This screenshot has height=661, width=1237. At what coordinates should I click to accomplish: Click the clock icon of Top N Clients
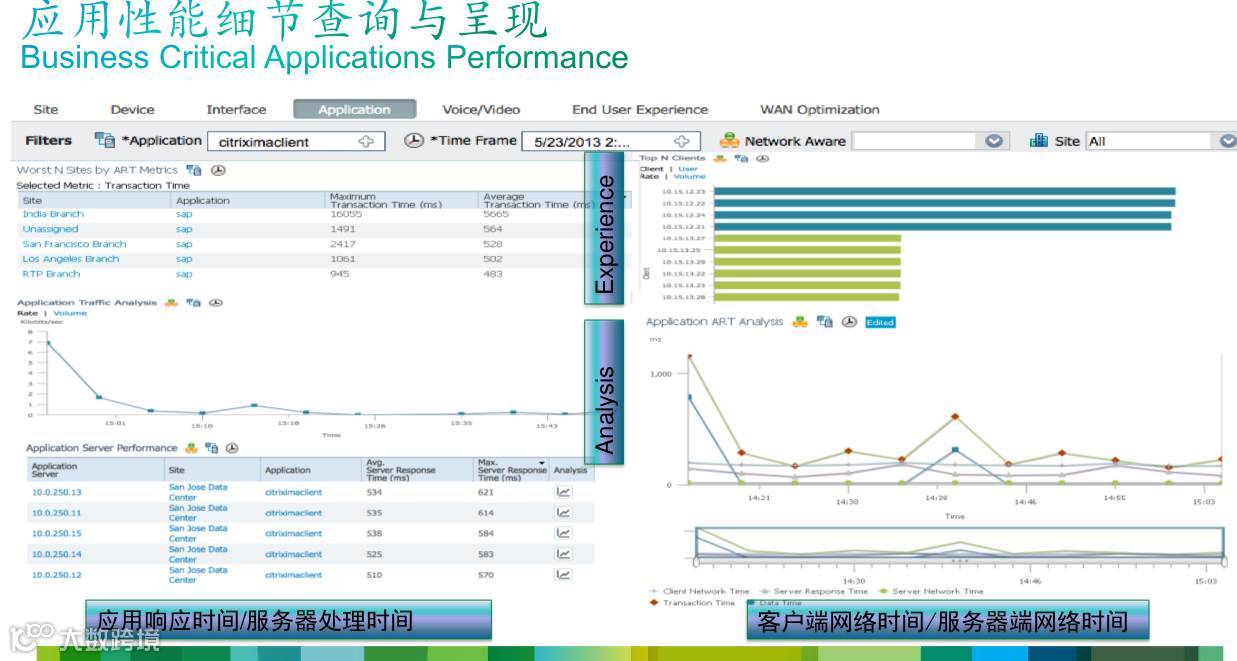pos(762,158)
